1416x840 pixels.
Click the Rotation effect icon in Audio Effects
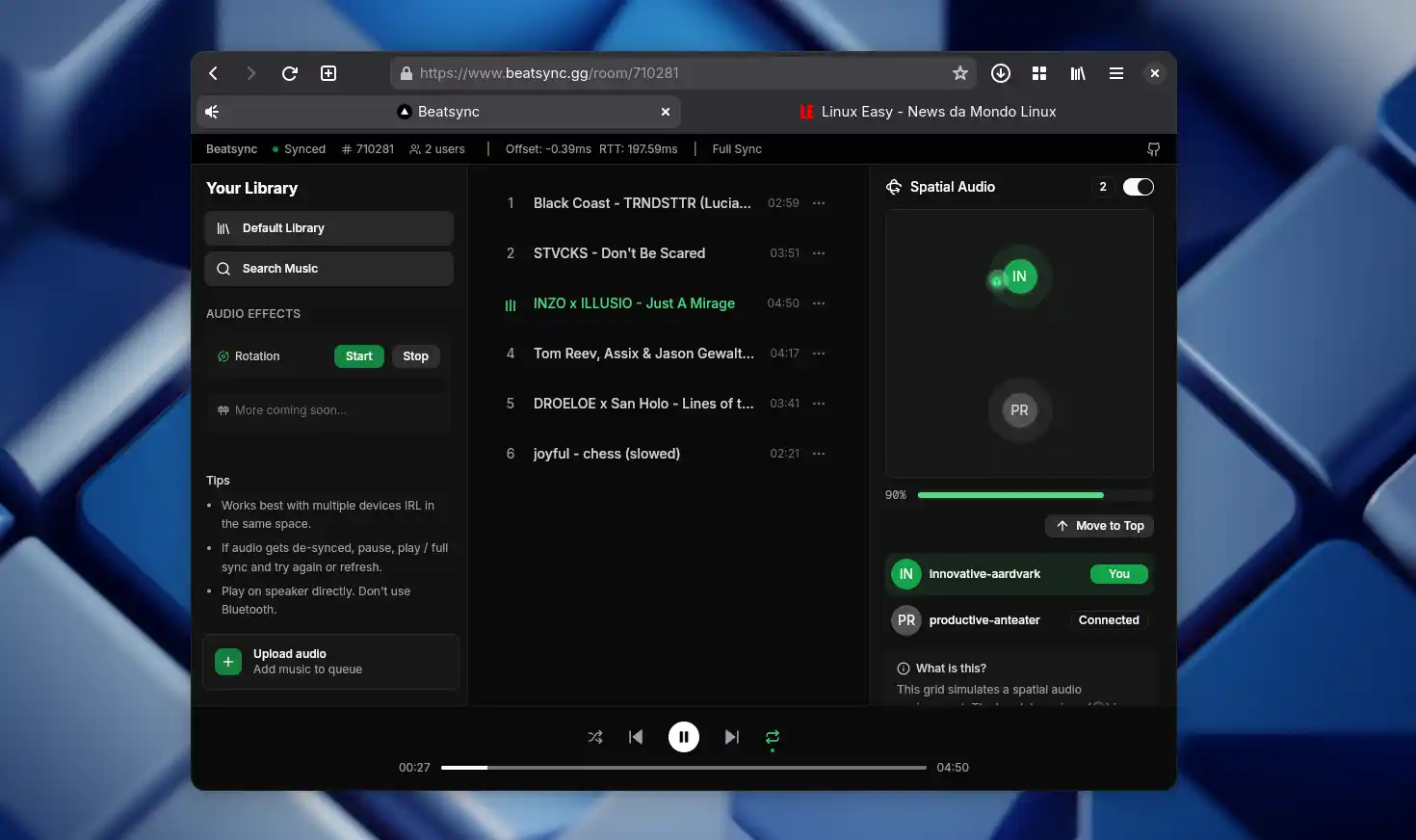[x=222, y=355]
